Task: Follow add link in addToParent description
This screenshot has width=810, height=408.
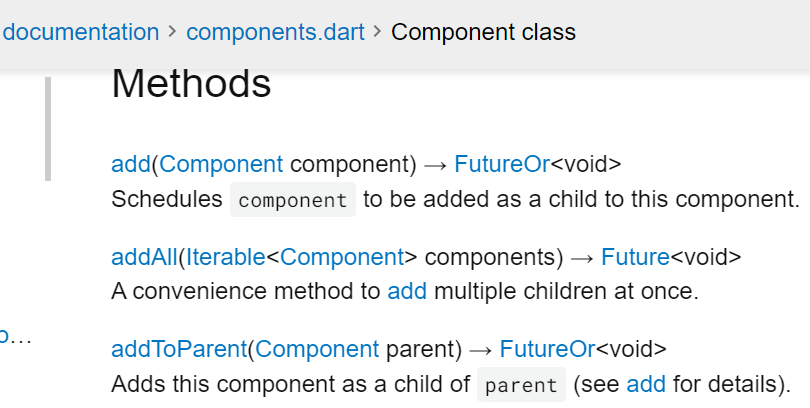Action: tap(646, 384)
